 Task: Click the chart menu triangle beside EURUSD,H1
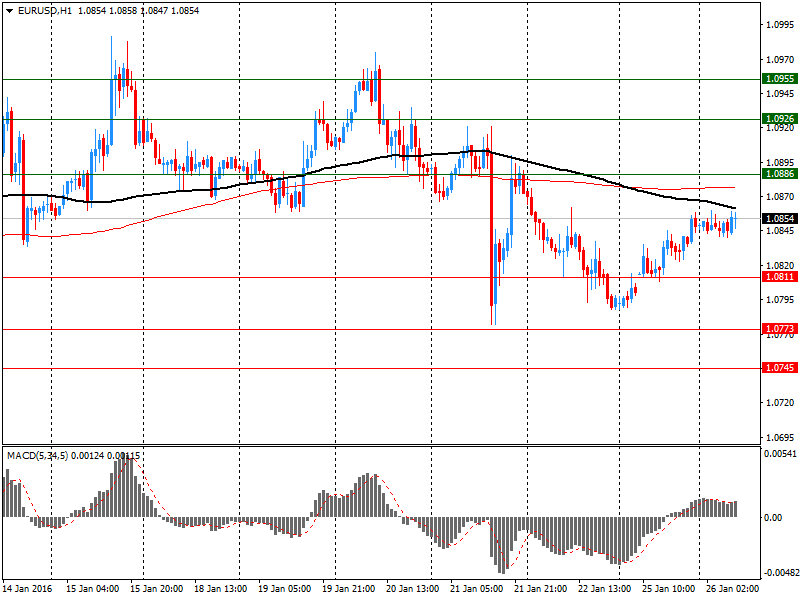pyautogui.click(x=9, y=11)
